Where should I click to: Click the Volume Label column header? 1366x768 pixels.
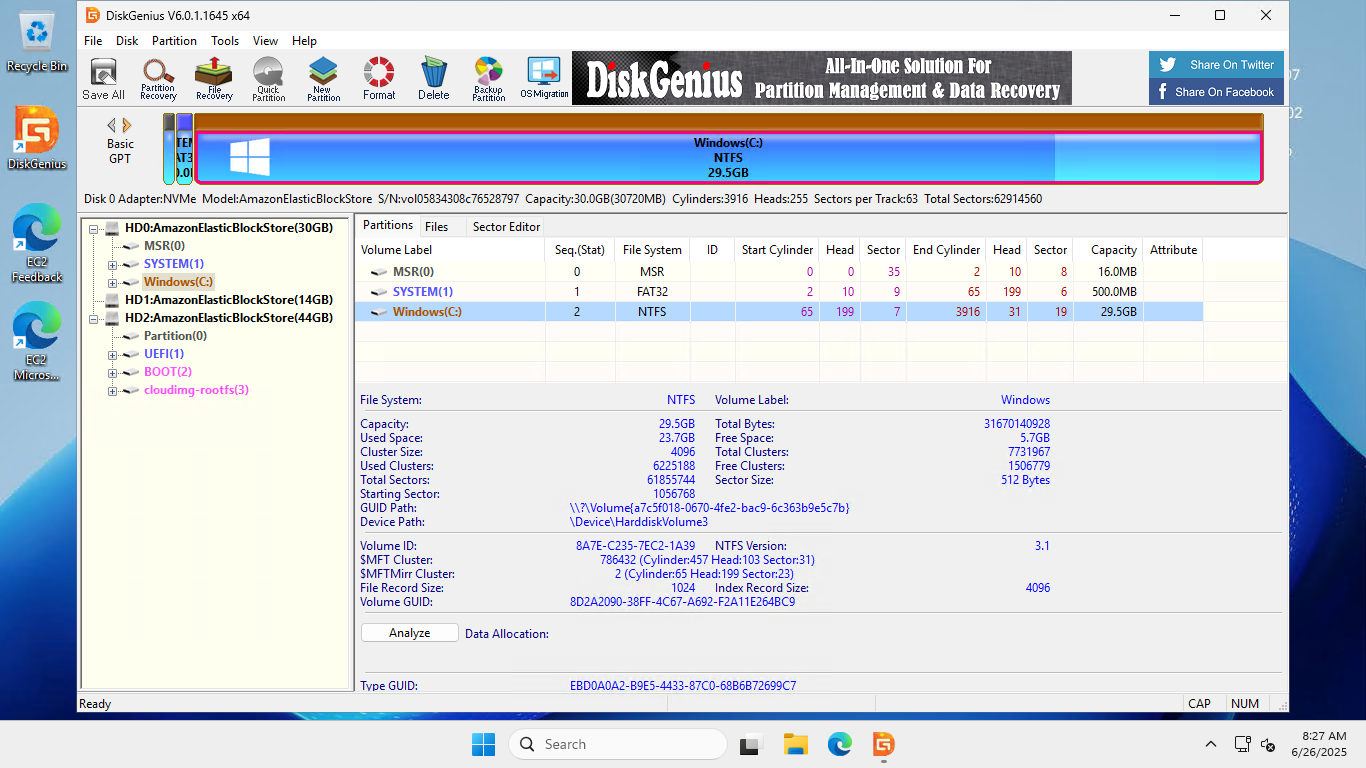click(450, 250)
